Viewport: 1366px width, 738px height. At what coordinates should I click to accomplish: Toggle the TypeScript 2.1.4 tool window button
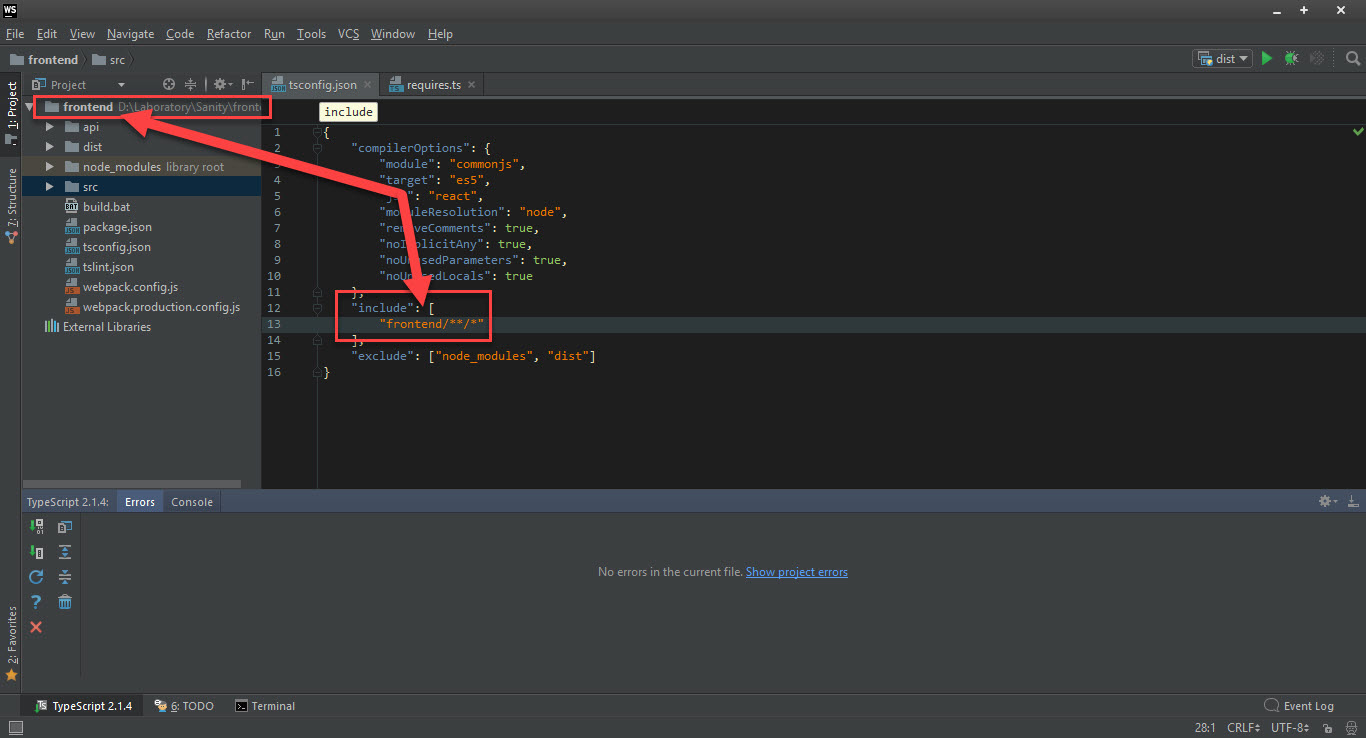[x=84, y=706]
